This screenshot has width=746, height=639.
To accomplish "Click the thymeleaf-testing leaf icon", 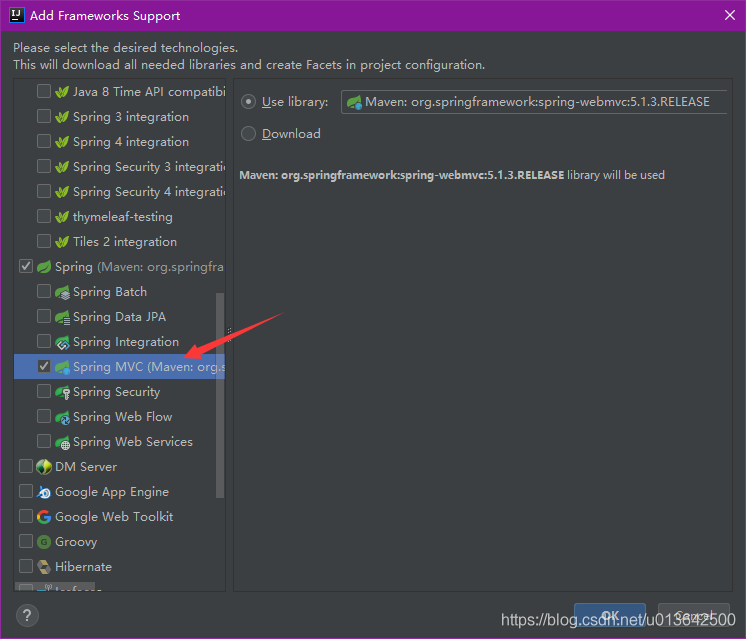I will pos(62,217).
